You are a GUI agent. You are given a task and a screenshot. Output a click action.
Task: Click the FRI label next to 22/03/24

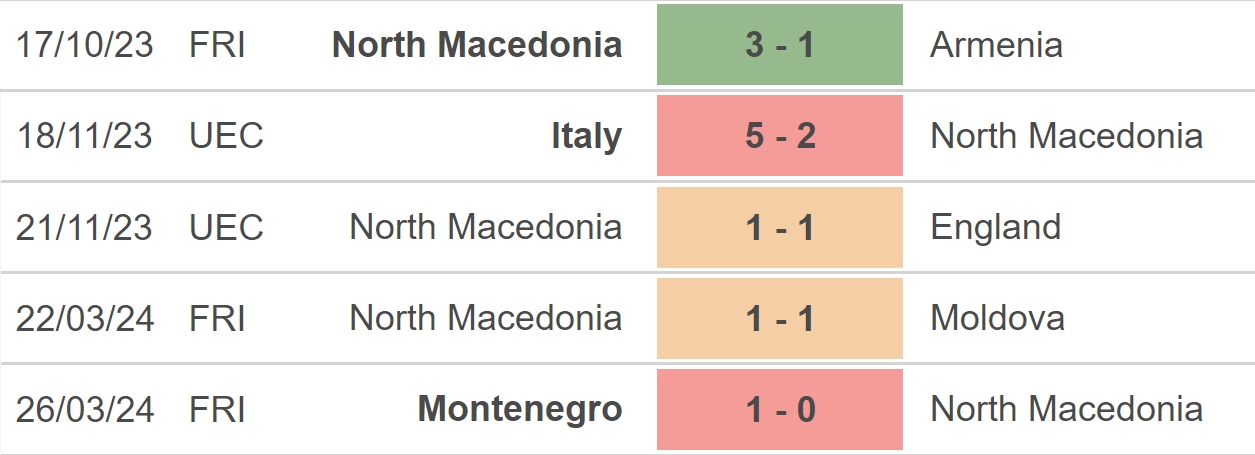tap(216, 318)
